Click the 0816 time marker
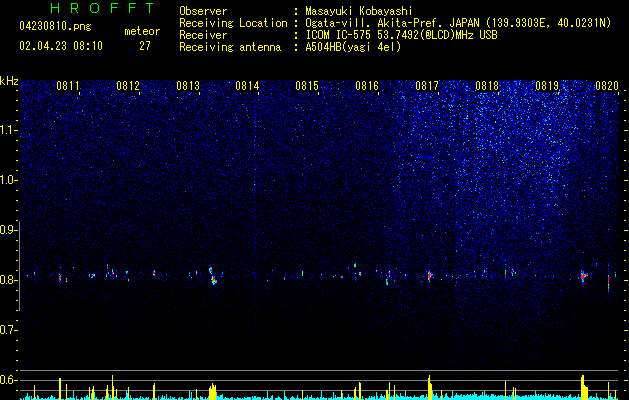The width and height of the screenshot is (629, 400). tap(367, 86)
